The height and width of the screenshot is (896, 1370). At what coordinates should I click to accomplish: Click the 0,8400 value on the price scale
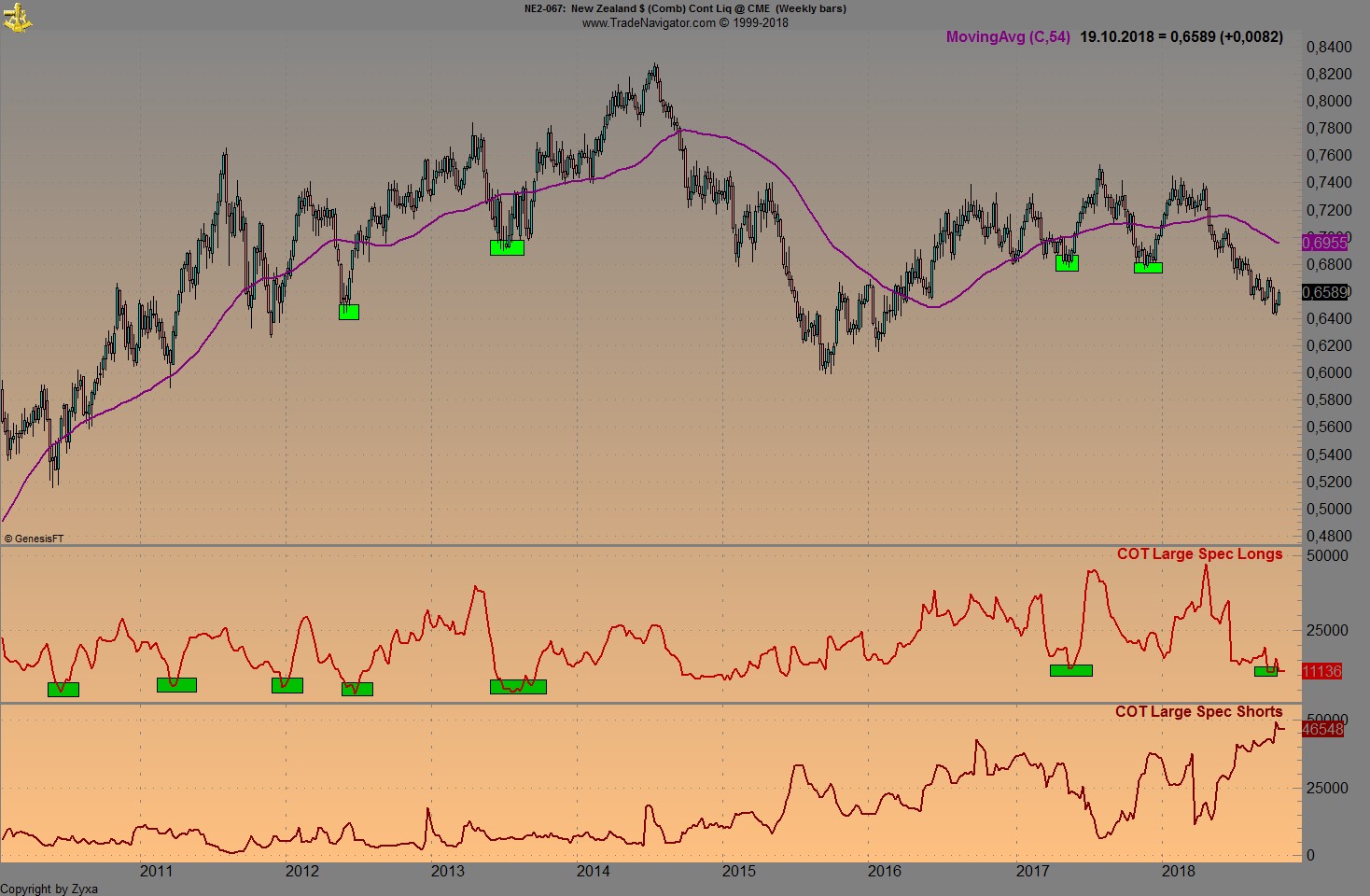(1329, 45)
